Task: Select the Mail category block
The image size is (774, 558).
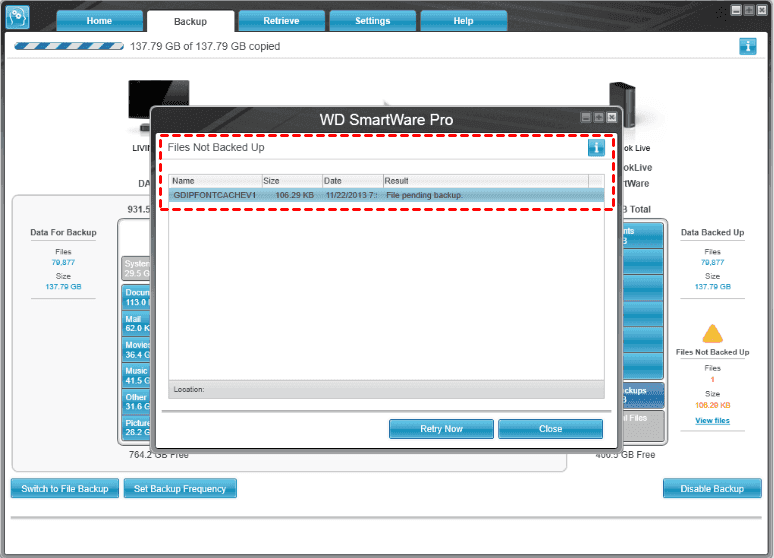Action: click(136, 323)
